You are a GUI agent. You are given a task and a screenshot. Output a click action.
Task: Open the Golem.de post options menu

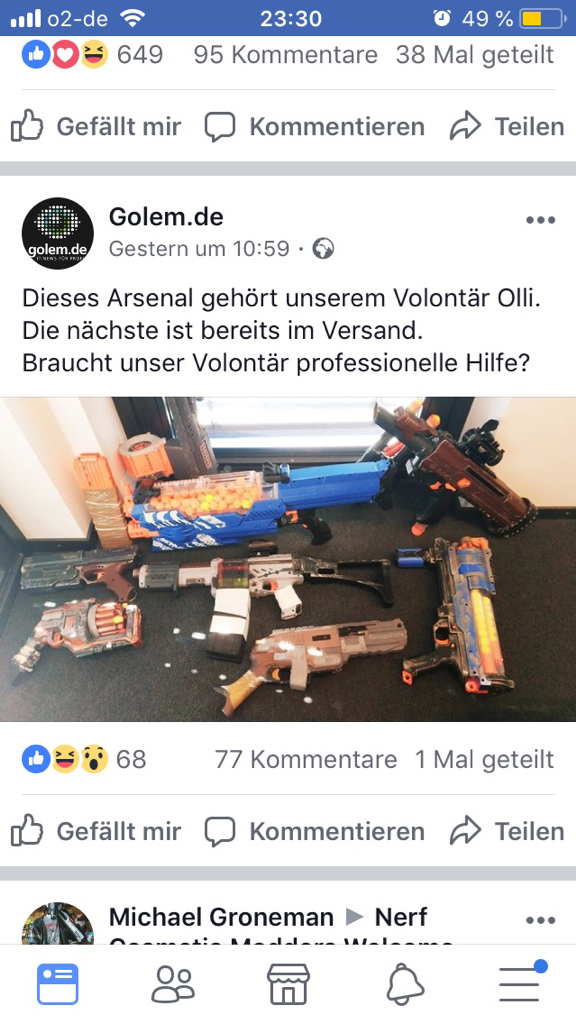(x=540, y=220)
